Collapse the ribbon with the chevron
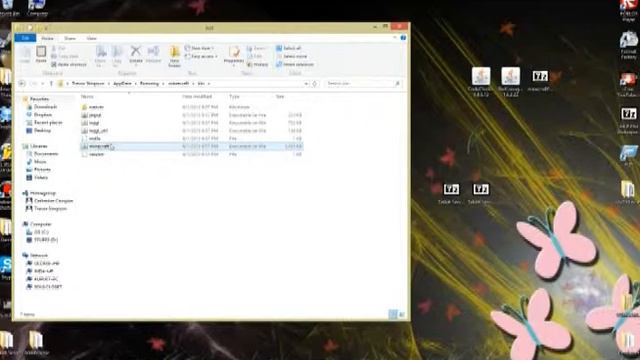Image resolution: width=640 pixels, height=360 pixels. [x=395, y=38]
